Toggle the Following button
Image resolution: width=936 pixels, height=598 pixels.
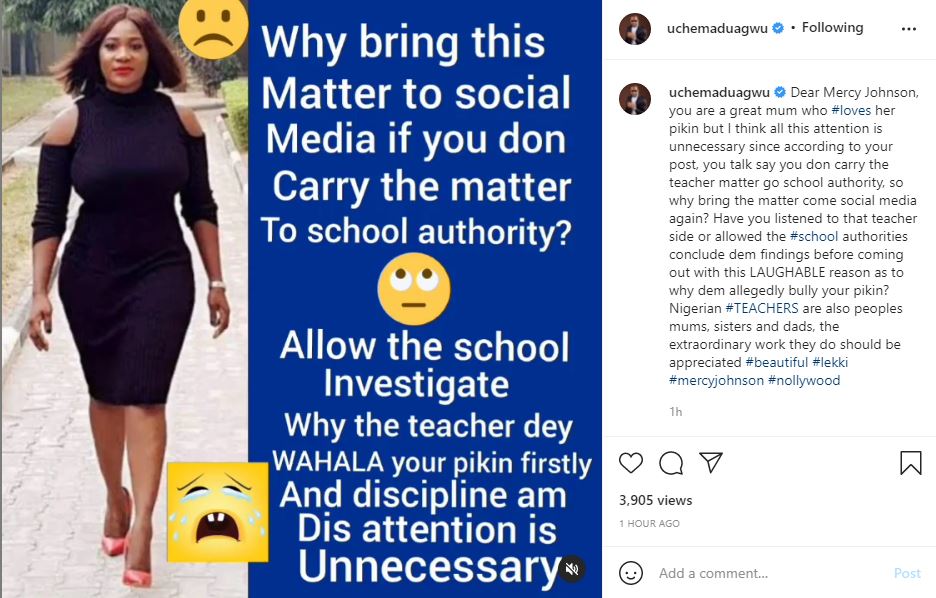tap(832, 27)
